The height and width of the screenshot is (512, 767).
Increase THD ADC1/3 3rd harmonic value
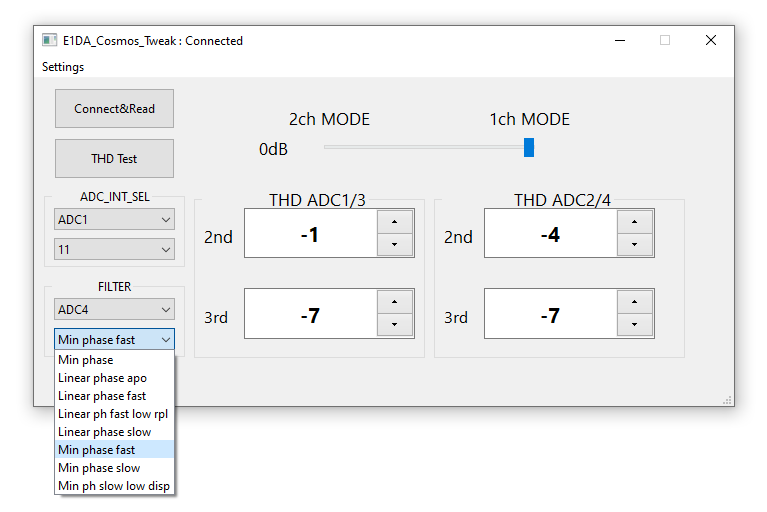coord(395,301)
